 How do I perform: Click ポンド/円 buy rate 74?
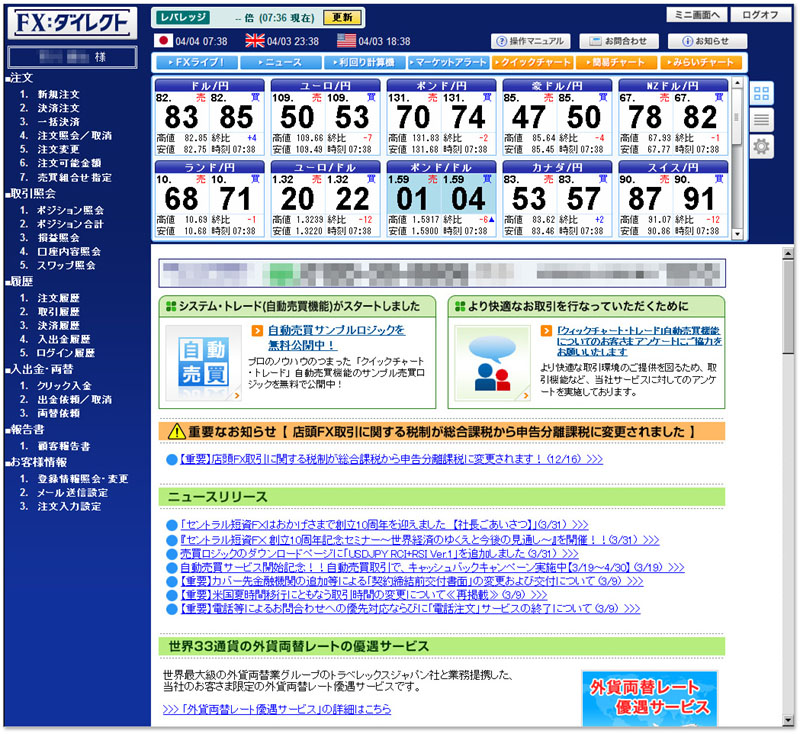pos(468,117)
